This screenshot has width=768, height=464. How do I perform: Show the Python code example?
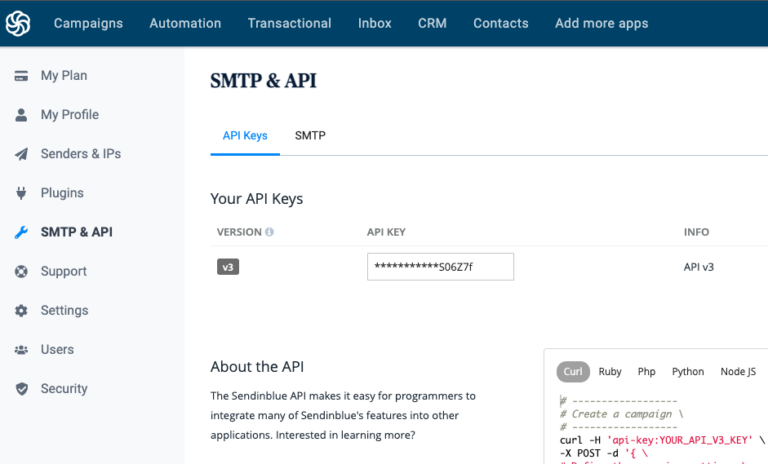pyautogui.click(x=687, y=371)
